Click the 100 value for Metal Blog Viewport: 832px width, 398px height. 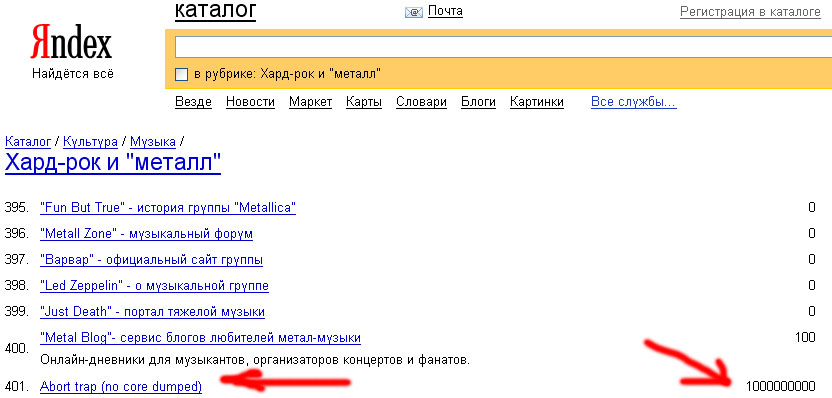(x=805, y=337)
